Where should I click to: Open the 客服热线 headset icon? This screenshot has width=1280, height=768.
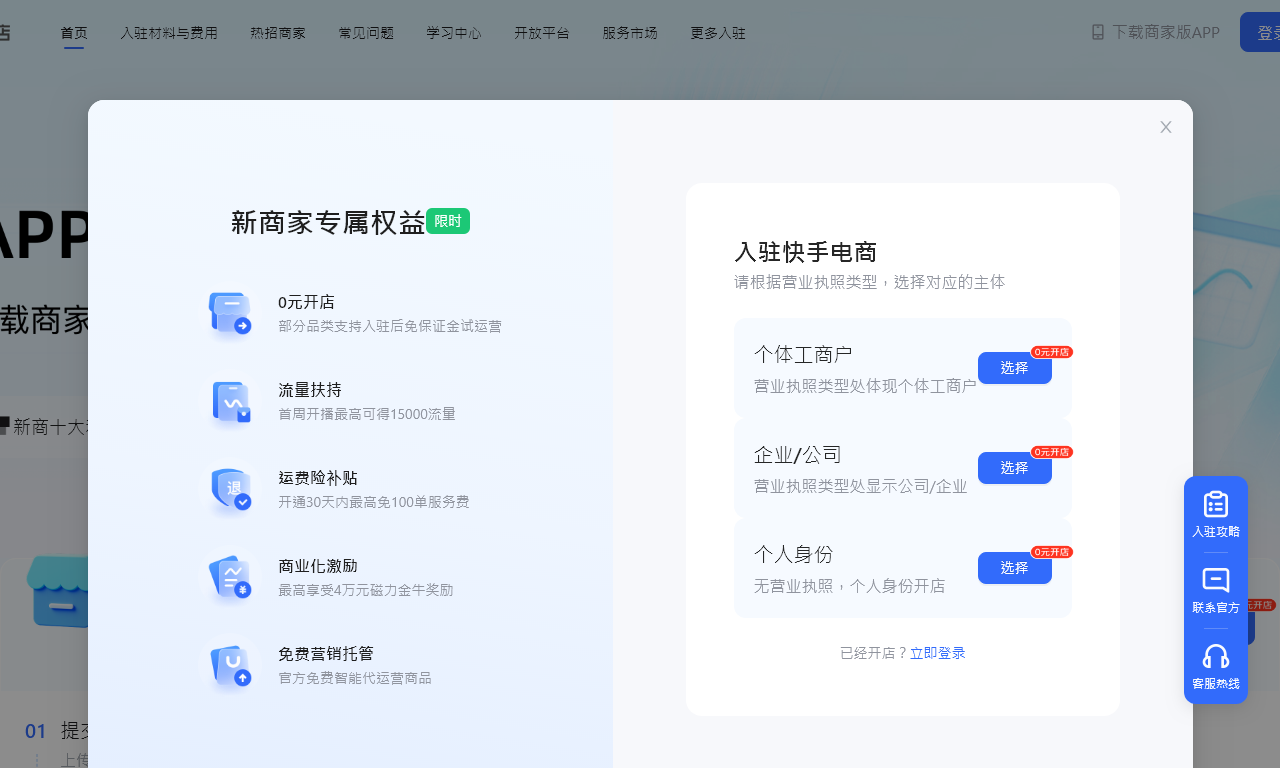point(1216,656)
